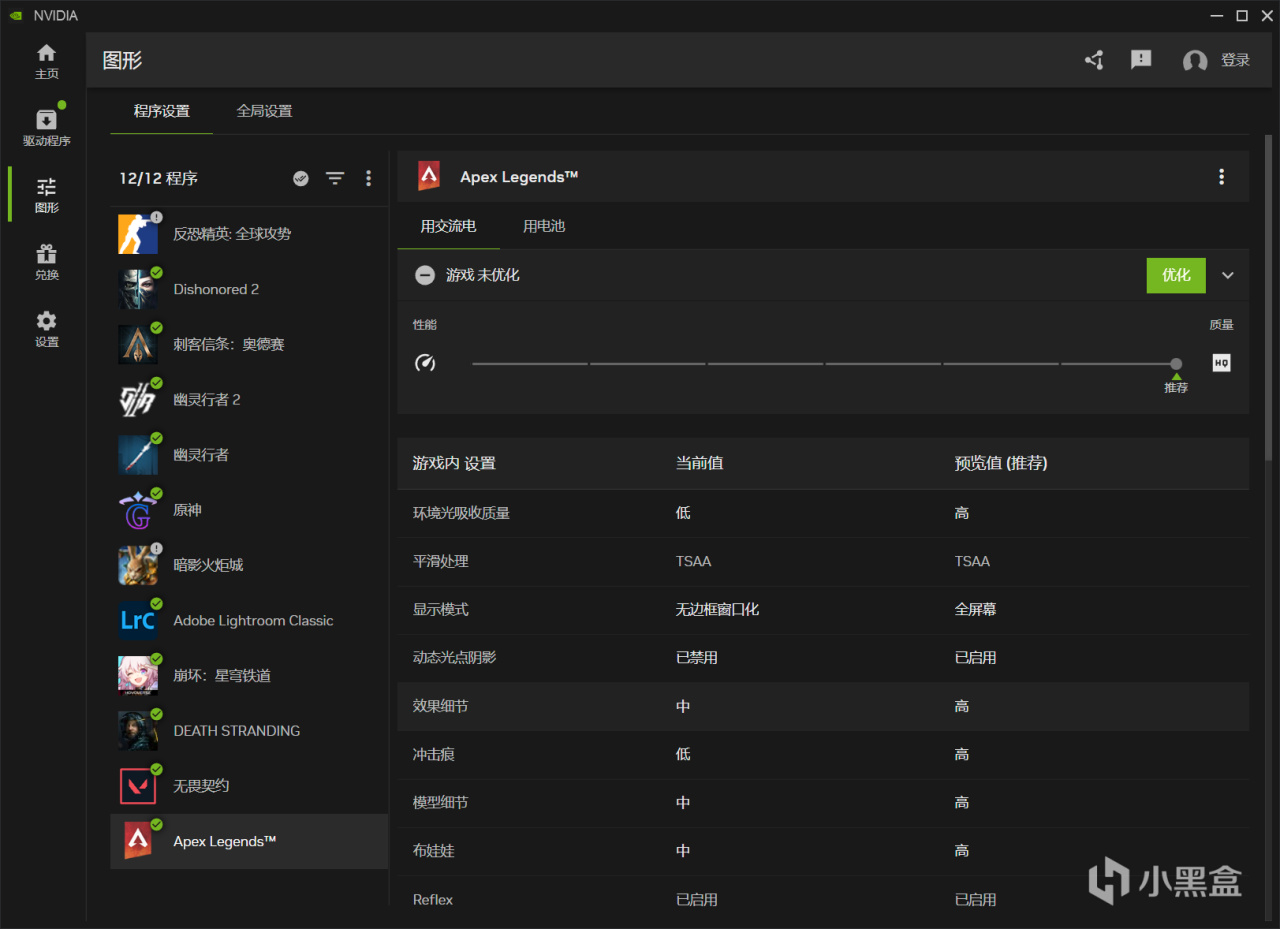Select DEATH STRANDING in the program list
The width and height of the screenshot is (1280, 929).
249,730
